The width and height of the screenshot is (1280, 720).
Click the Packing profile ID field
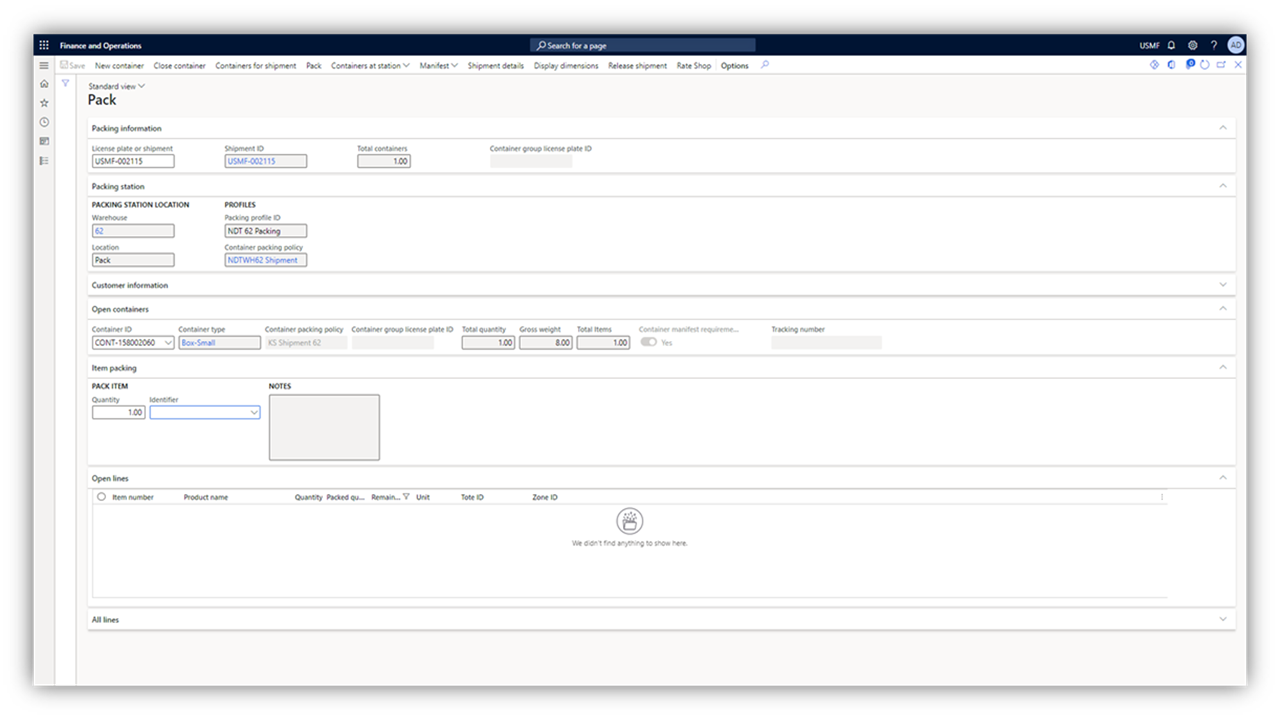tap(266, 231)
